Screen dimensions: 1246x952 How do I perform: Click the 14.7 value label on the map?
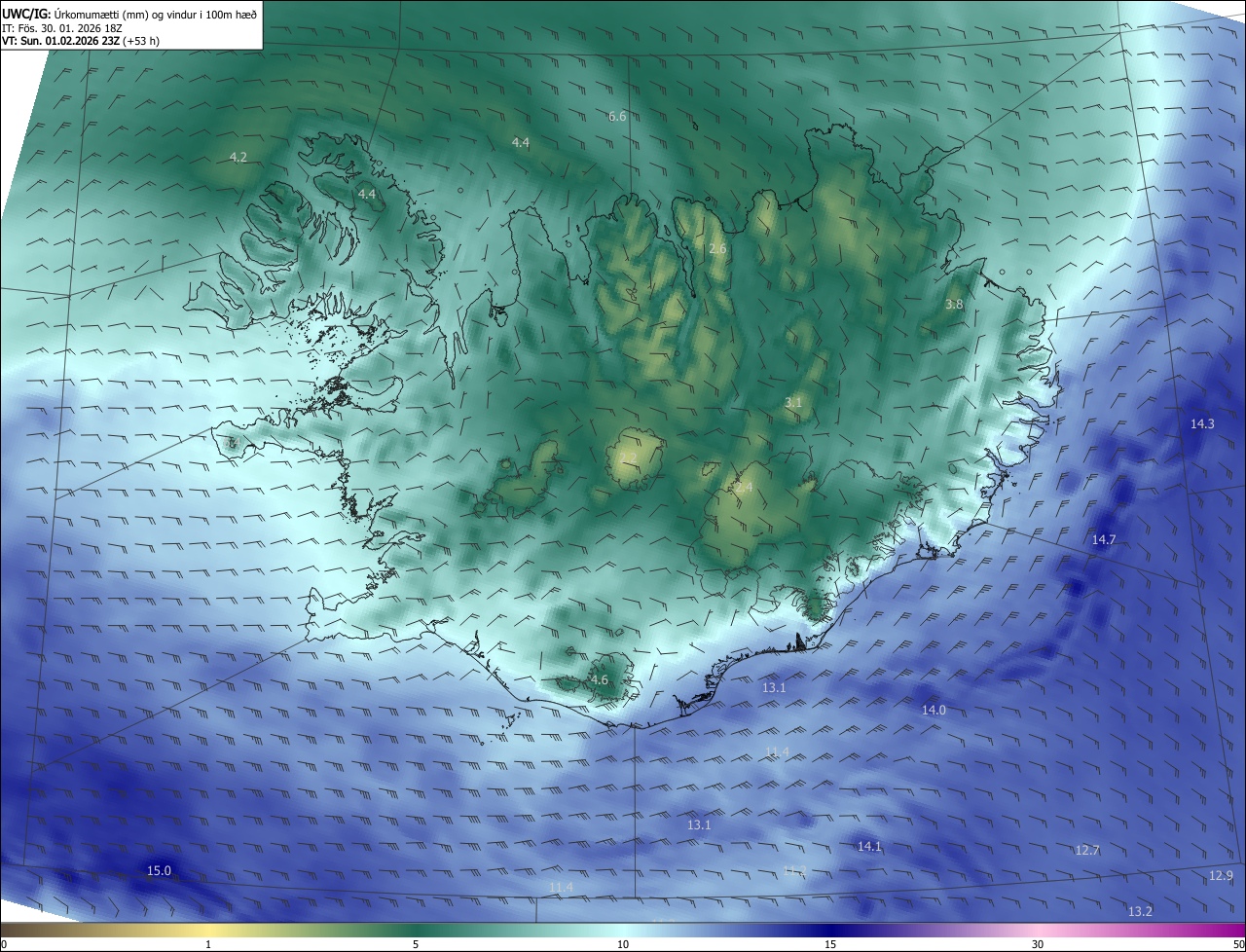pos(1103,539)
